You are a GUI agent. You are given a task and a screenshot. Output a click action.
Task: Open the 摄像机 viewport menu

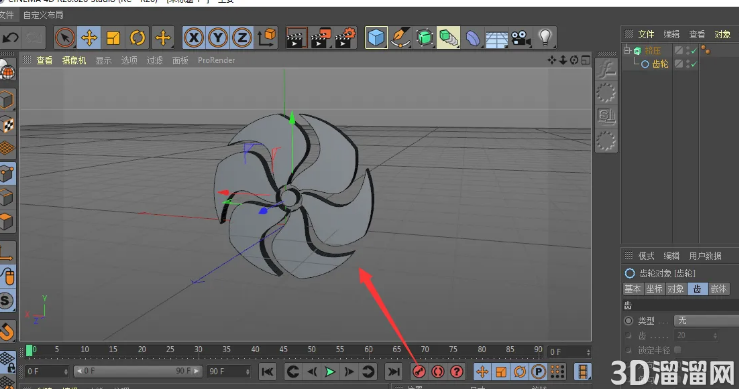pos(74,60)
